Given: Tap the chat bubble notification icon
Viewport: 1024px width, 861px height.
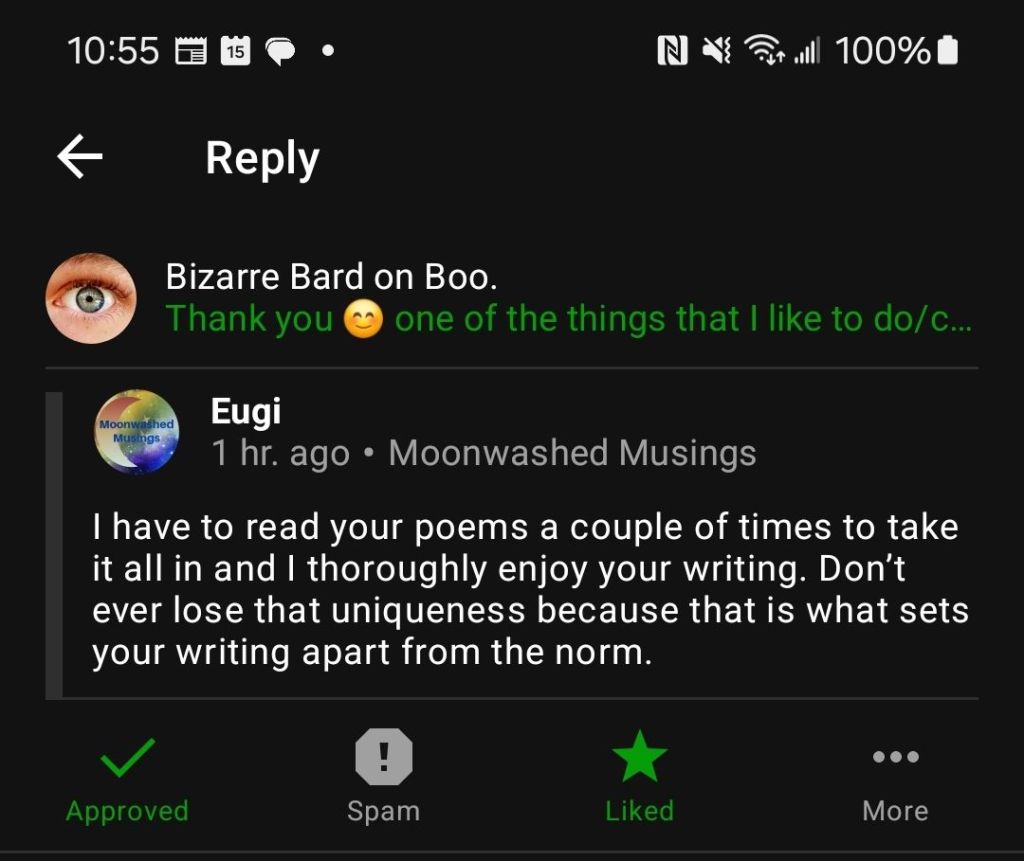Looking at the screenshot, I should click(279, 51).
